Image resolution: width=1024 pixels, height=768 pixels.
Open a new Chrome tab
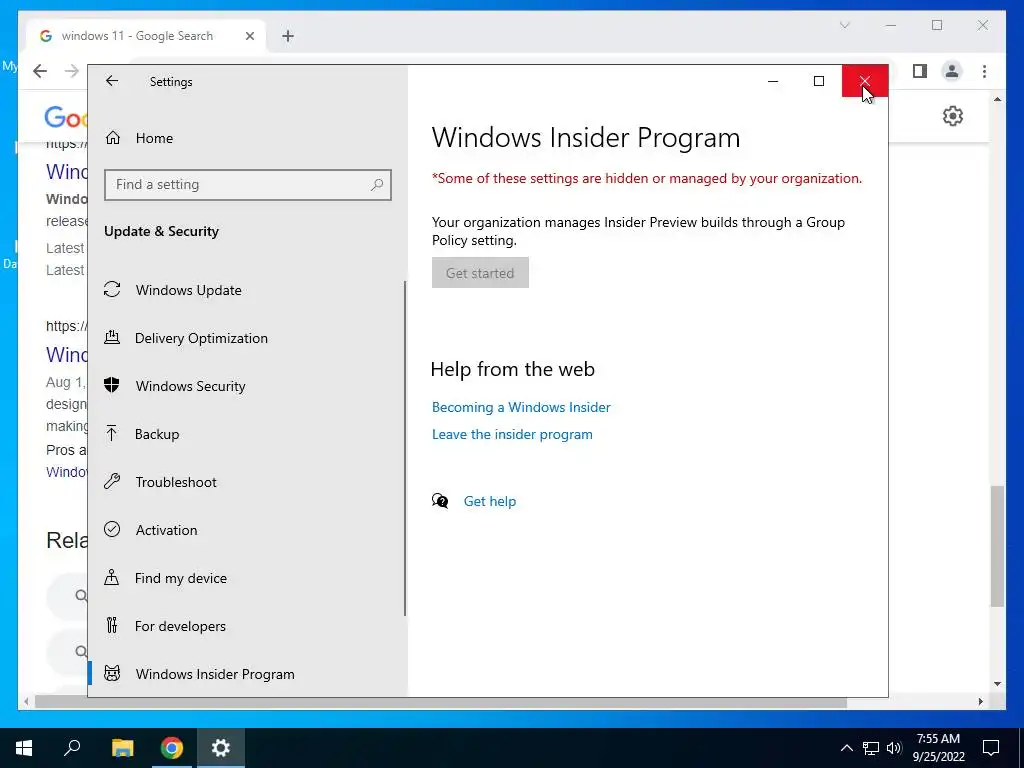pyautogui.click(x=288, y=36)
